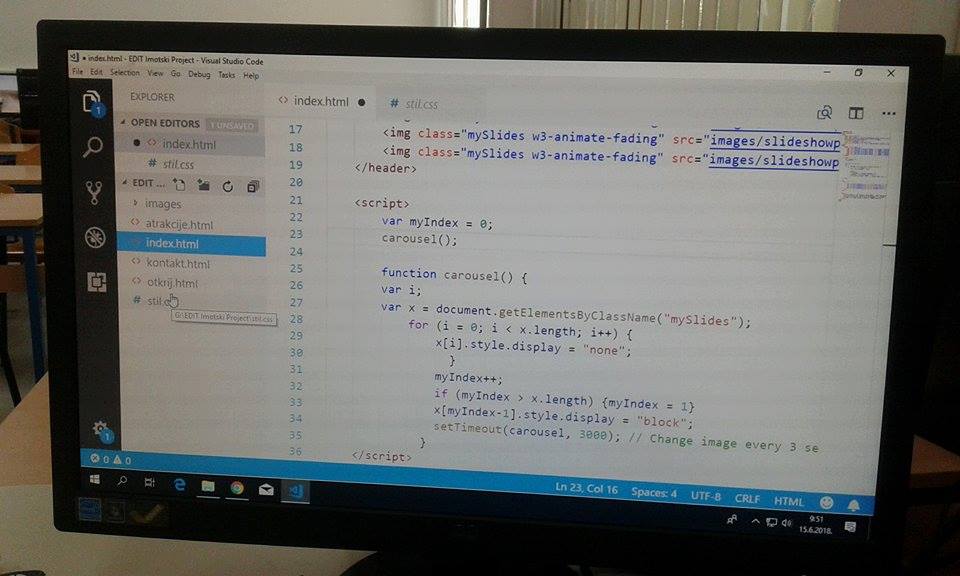
Task: Collapse all folders in Explorer
Action: pos(252,187)
